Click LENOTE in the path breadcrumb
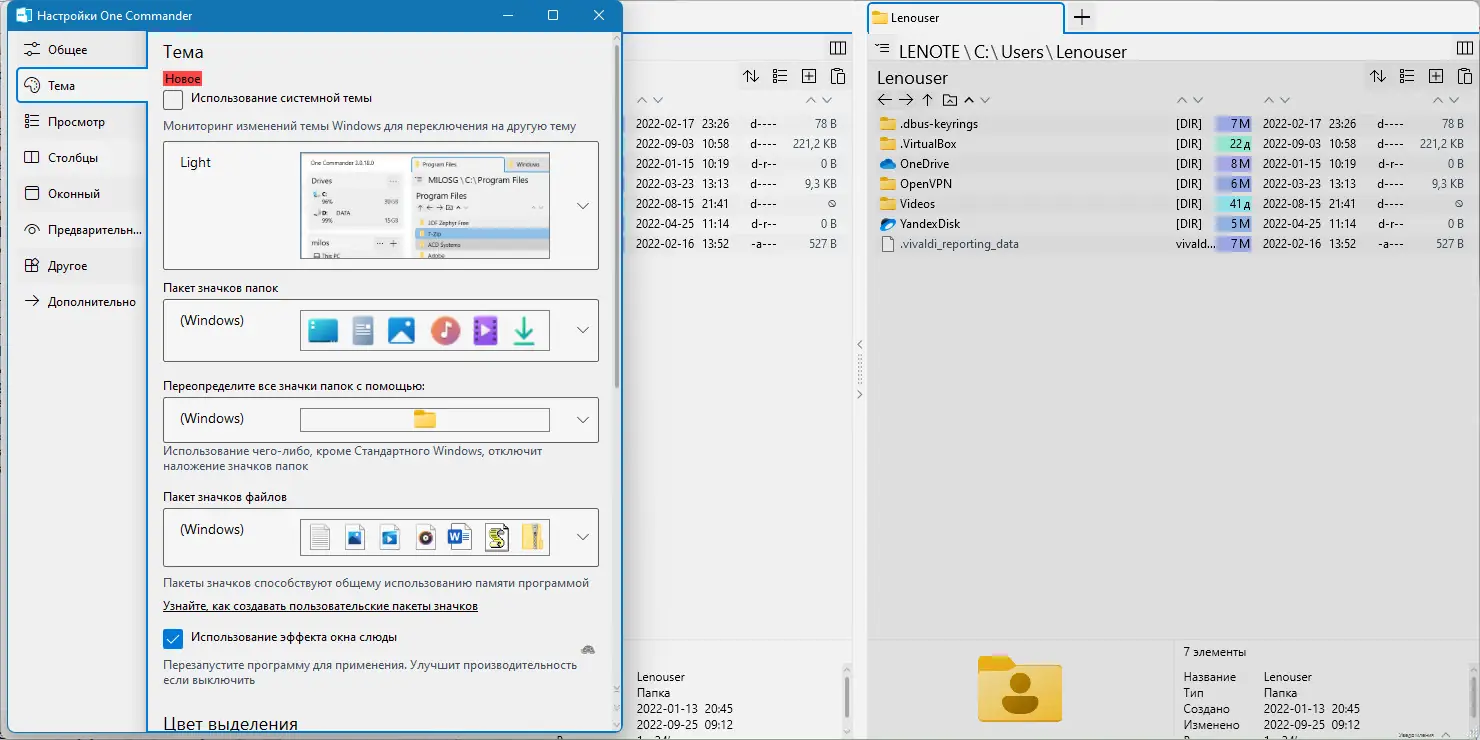The height and width of the screenshot is (740, 1480). coord(929,52)
